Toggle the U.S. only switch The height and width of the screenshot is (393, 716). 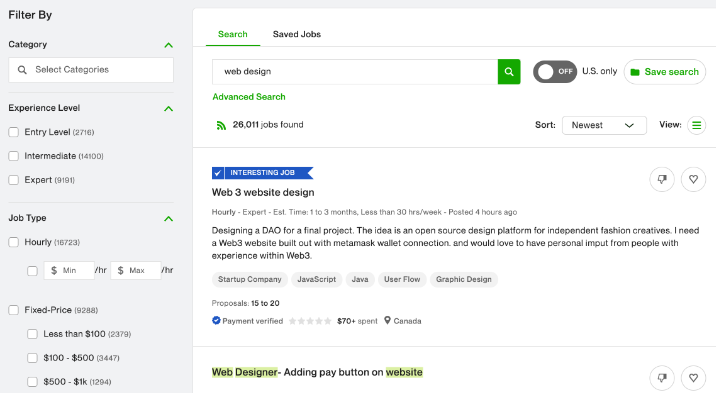(x=555, y=72)
